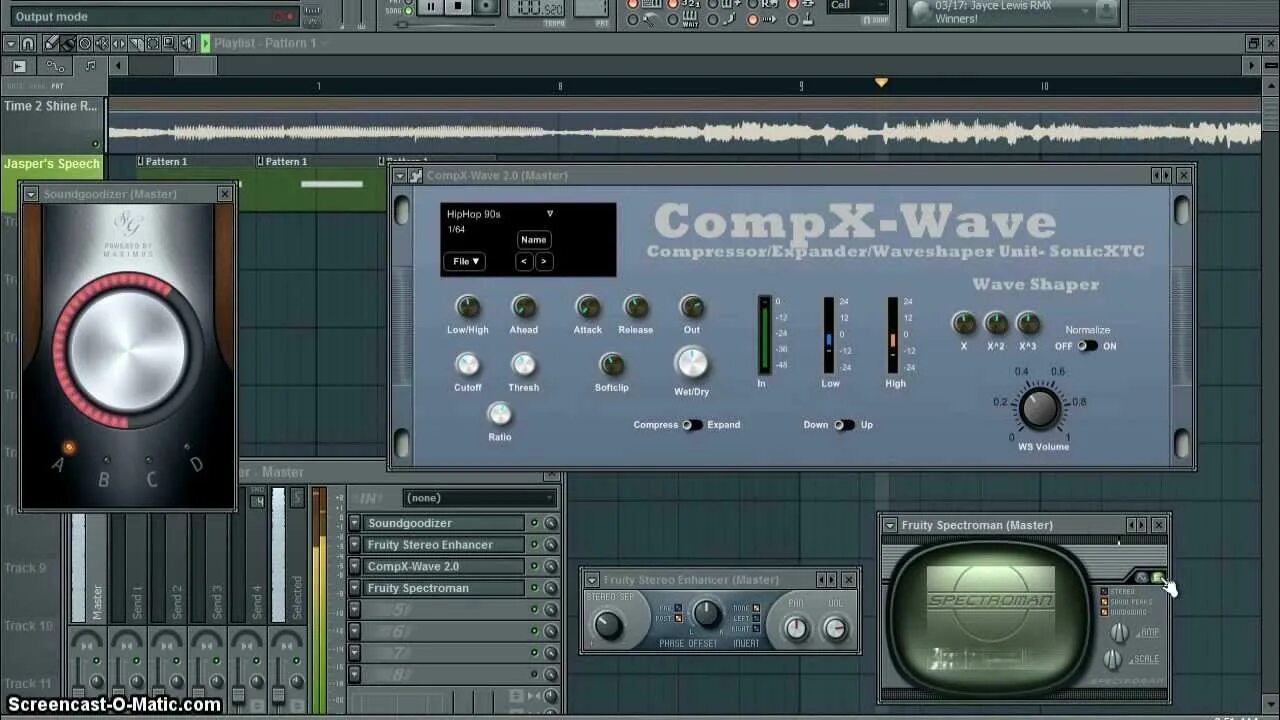Screen dimensions: 1280x720
Task: Click the Phase Offset knob in Stereo Enhancer
Action: coord(706,613)
